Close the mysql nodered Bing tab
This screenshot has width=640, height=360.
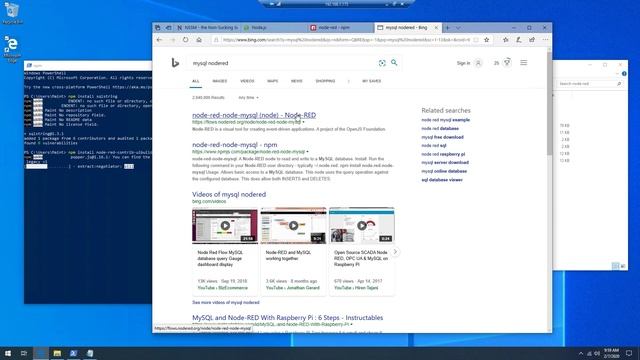pos(436,28)
